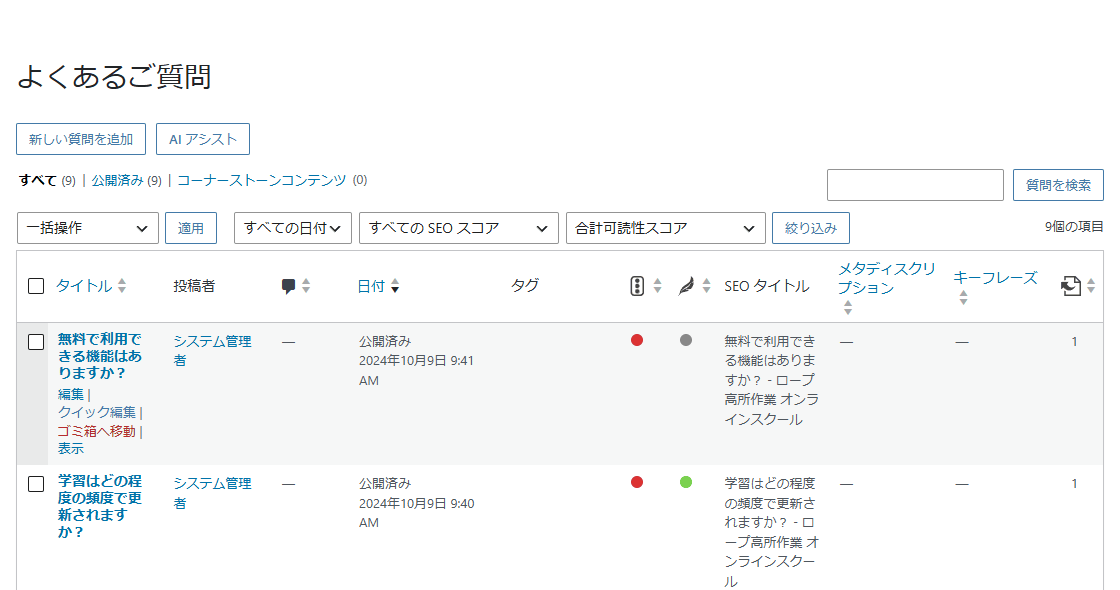Viewport: 1120px width, 590px height.
Task: Click the SEO score traffic-light column icon
Action: (637, 286)
